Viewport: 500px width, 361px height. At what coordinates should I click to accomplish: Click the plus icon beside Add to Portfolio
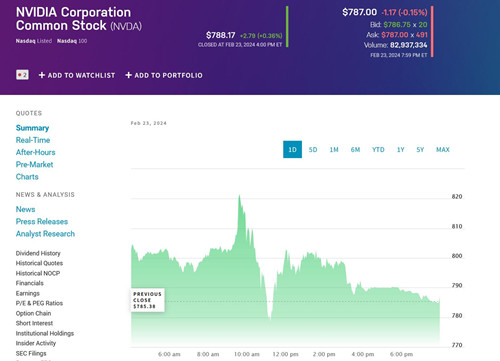[x=128, y=75]
